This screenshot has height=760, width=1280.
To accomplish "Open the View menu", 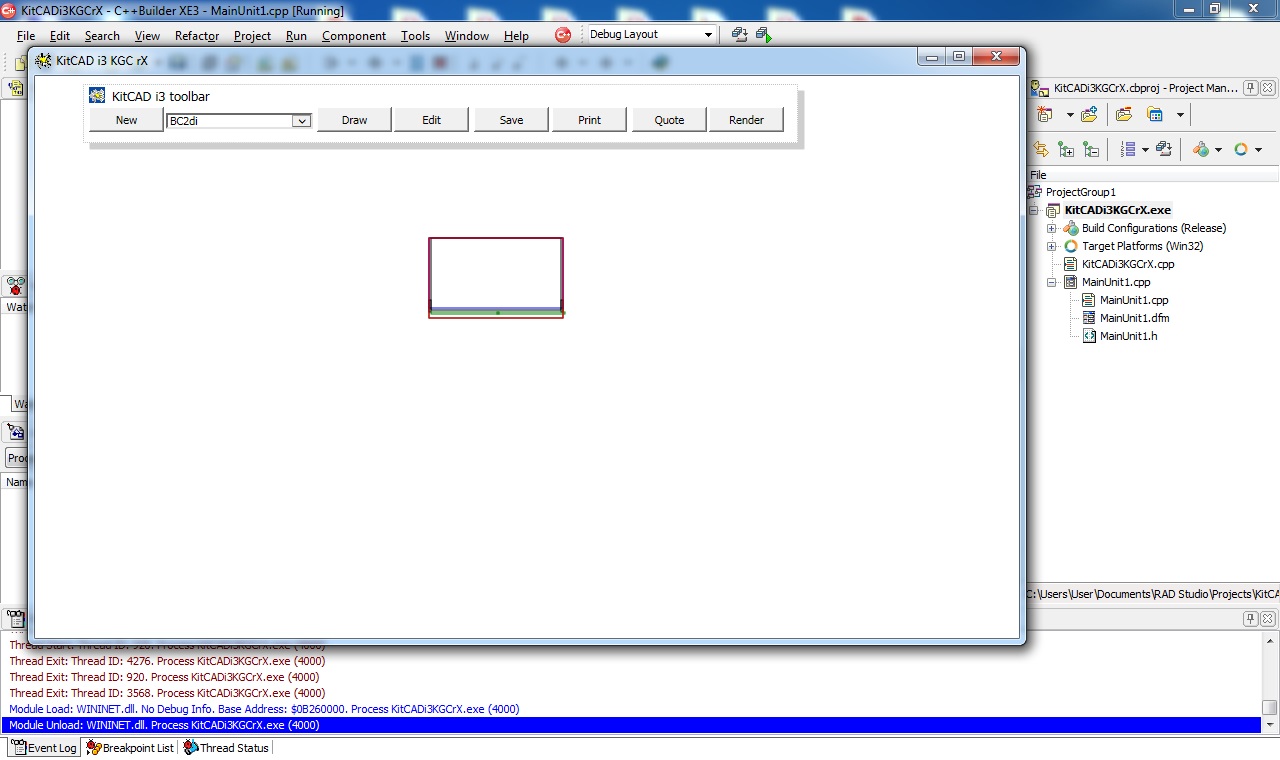I will pos(147,36).
